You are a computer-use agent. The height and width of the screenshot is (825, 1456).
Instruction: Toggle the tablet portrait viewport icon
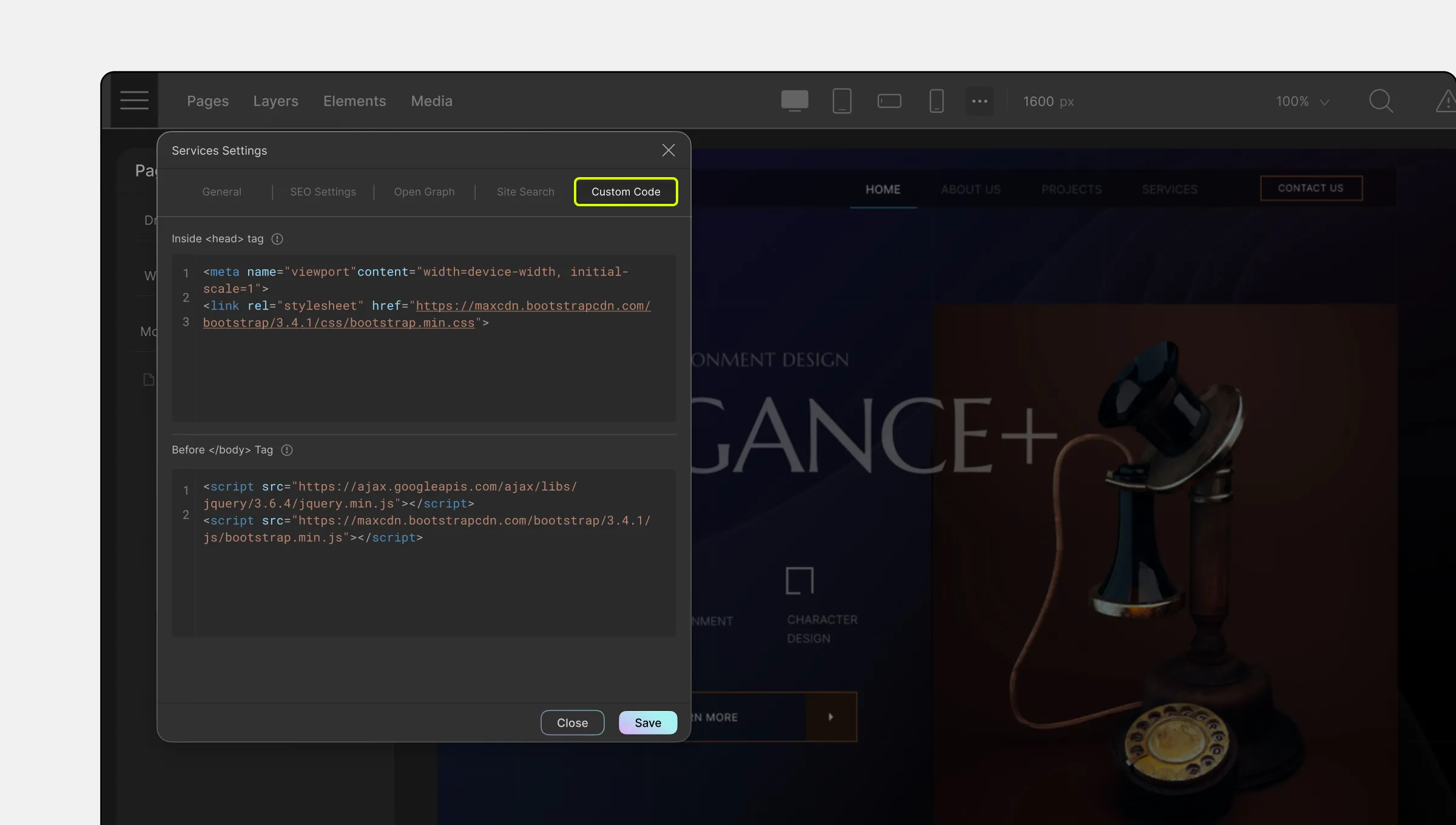pyautogui.click(x=842, y=101)
